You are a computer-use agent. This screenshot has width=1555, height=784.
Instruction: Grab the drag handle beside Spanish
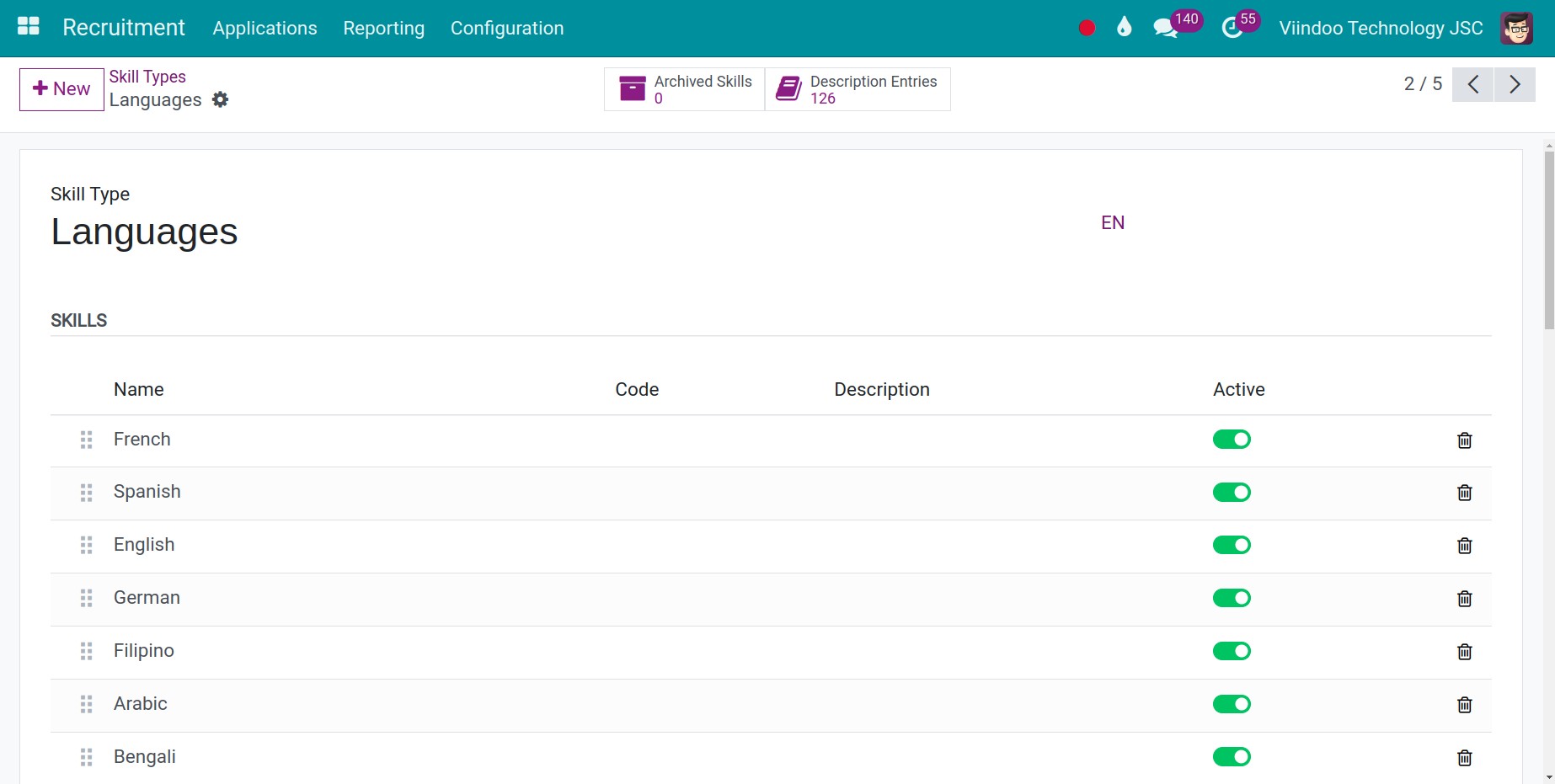pos(86,493)
